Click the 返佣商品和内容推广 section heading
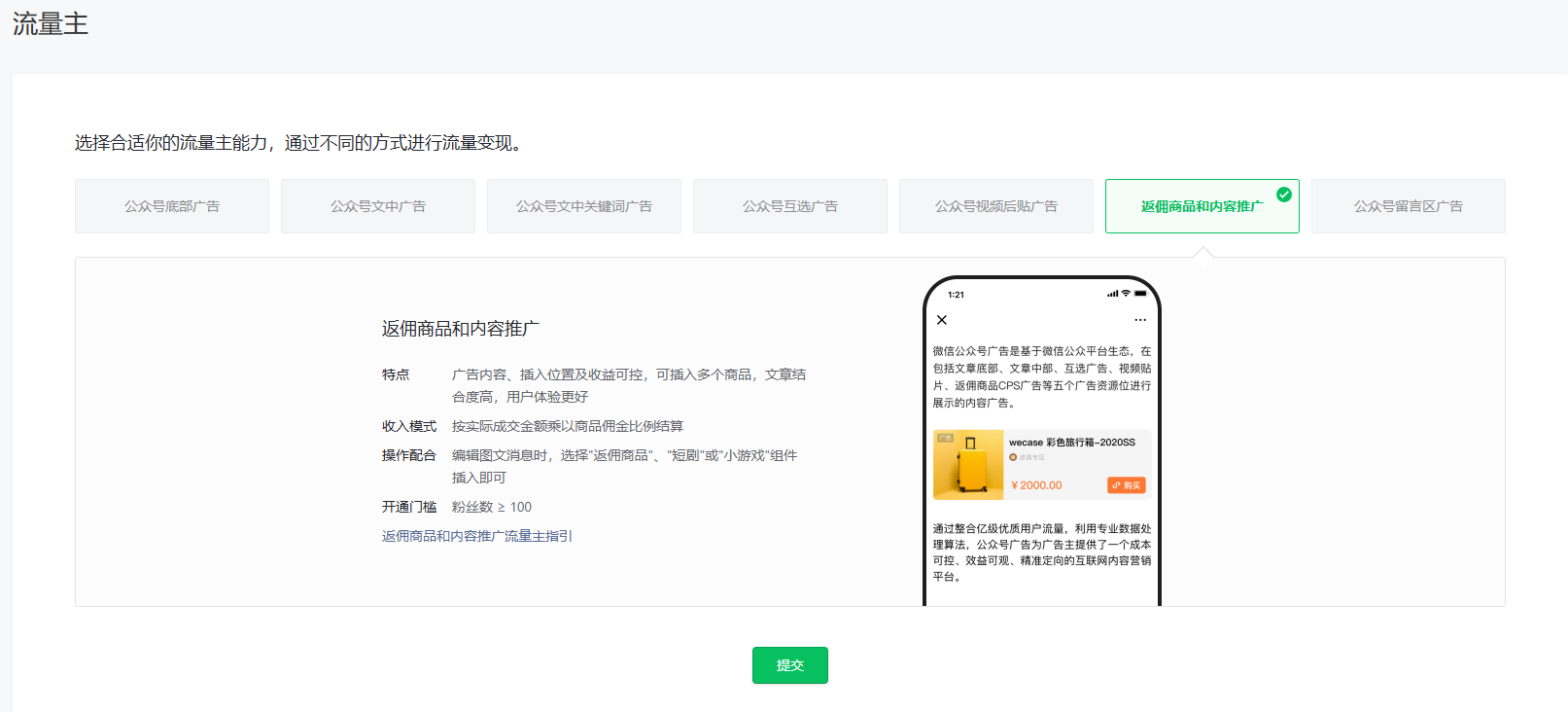 click(461, 329)
